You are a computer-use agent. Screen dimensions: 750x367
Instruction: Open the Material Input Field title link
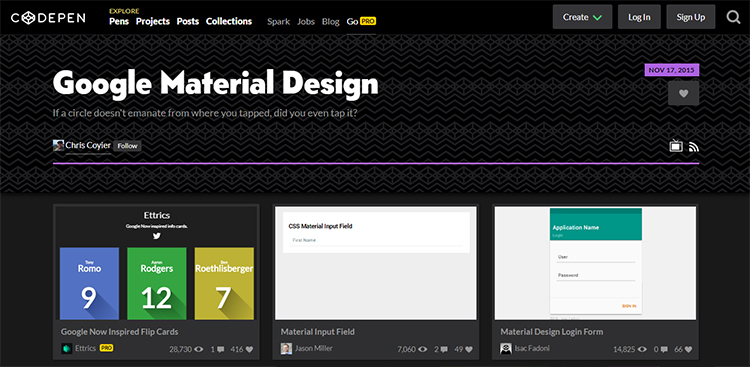click(x=318, y=332)
